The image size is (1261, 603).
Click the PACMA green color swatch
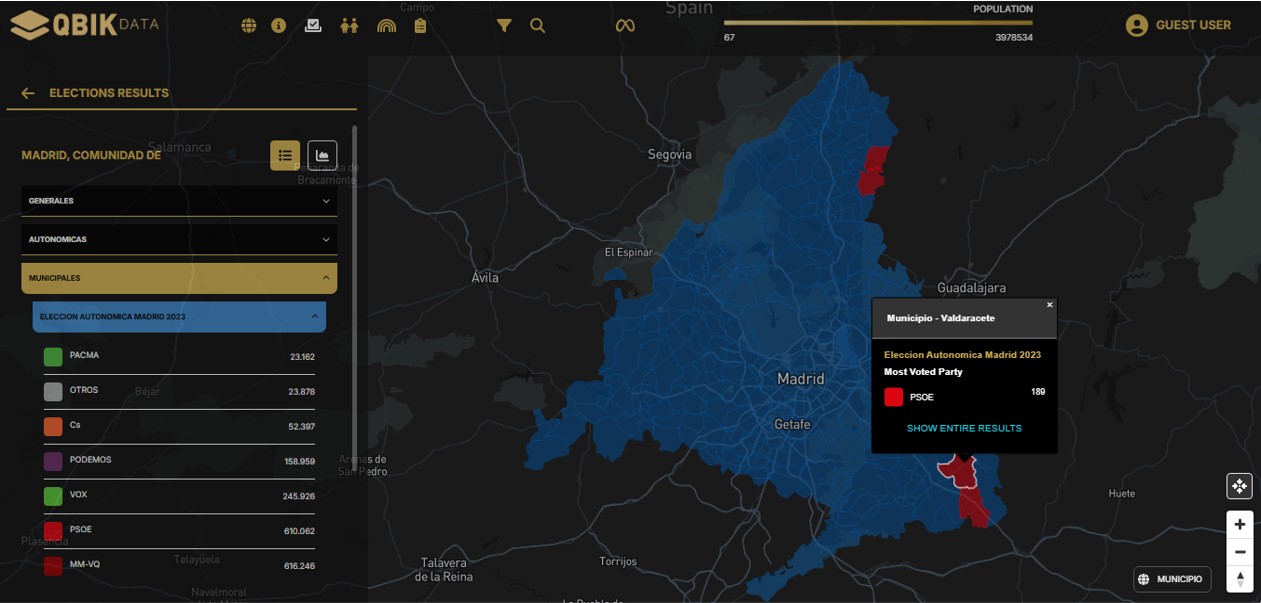(53, 356)
